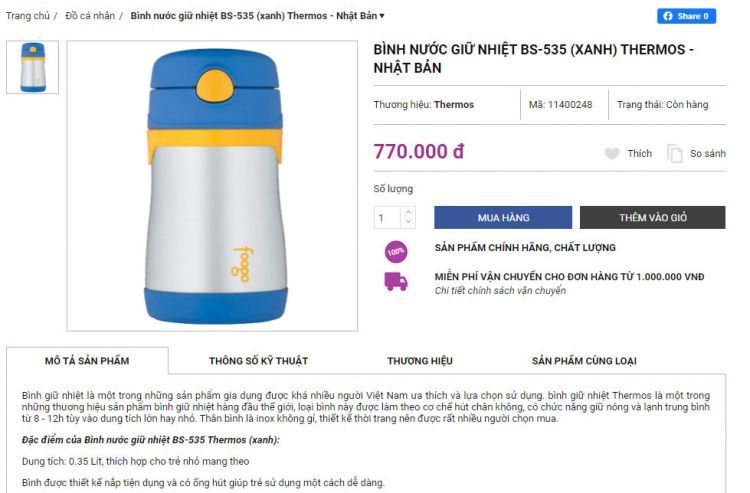Viewport: 750px width, 493px height.
Task: Open Chi tiết chính sách vận chuyển link
Action: click(500, 290)
